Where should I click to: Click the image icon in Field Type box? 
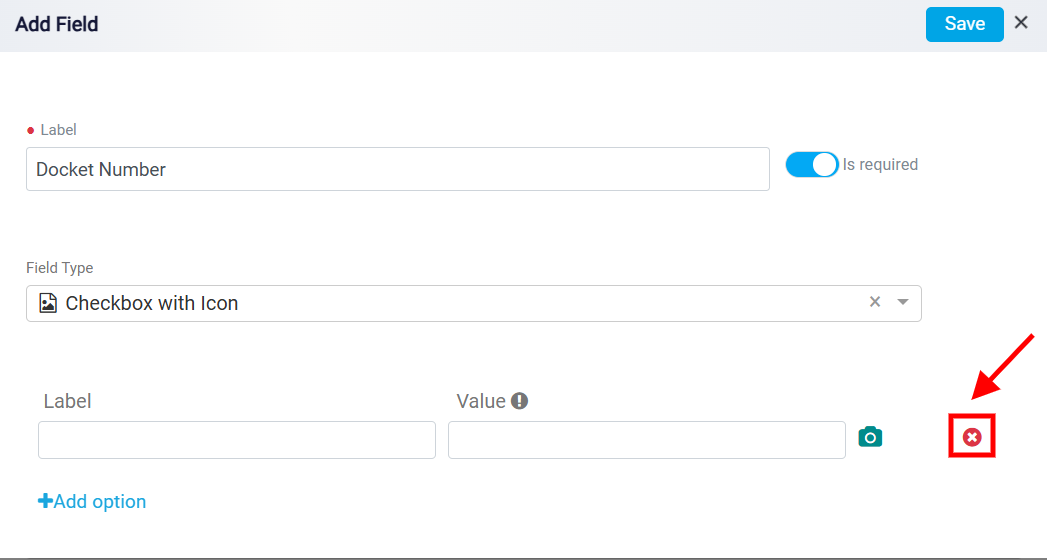[48, 303]
